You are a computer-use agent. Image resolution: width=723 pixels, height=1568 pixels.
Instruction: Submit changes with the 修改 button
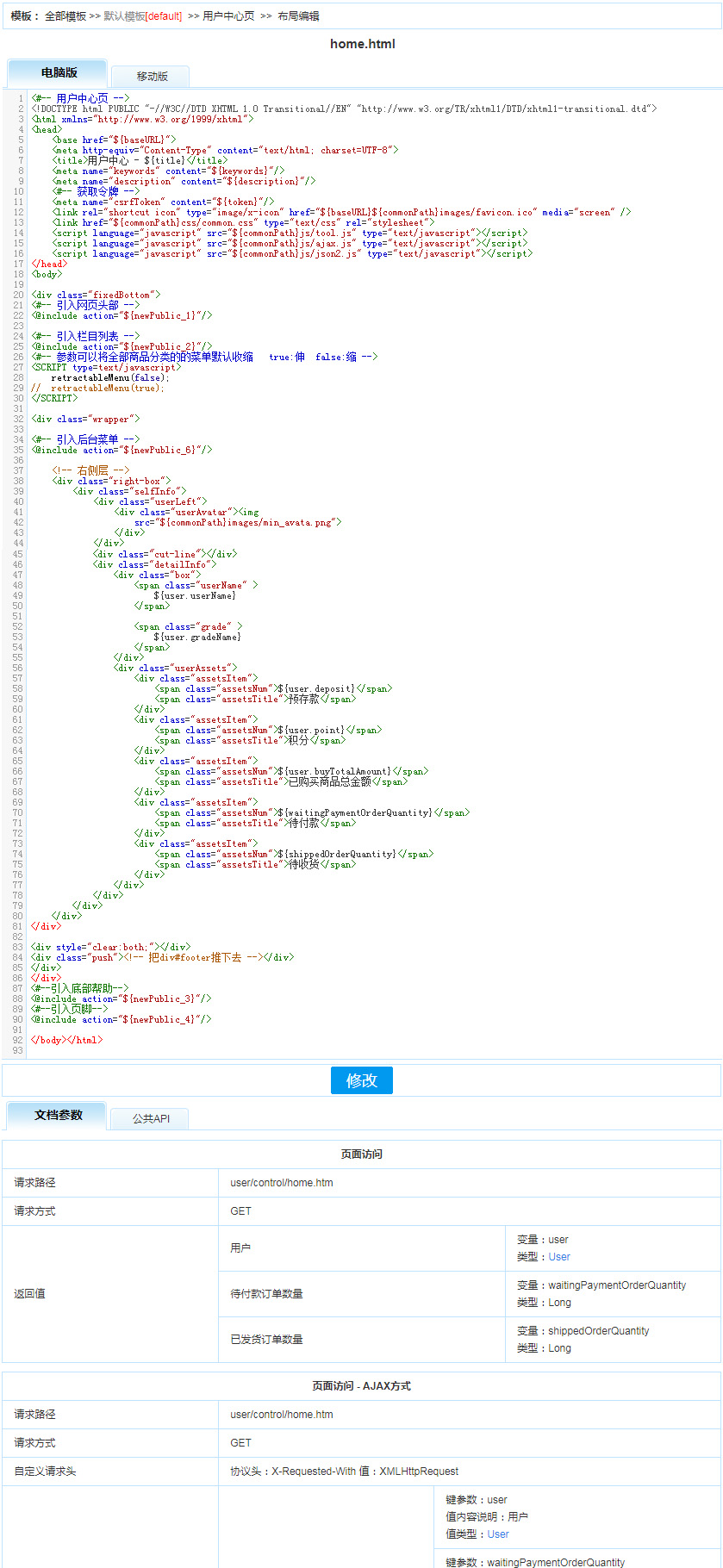click(x=362, y=1080)
